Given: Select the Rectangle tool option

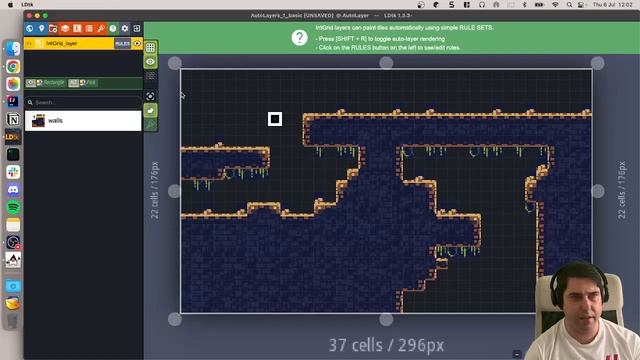Looking at the screenshot, I should click(x=45, y=83).
